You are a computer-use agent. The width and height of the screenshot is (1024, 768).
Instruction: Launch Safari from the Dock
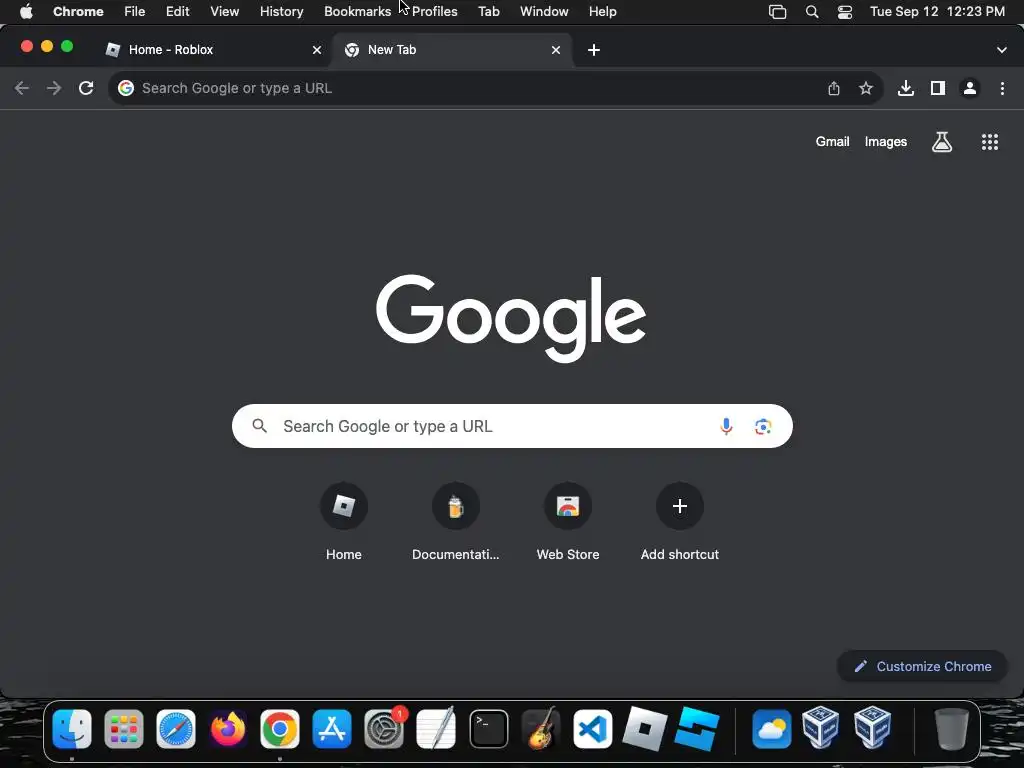[x=176, y=729]
